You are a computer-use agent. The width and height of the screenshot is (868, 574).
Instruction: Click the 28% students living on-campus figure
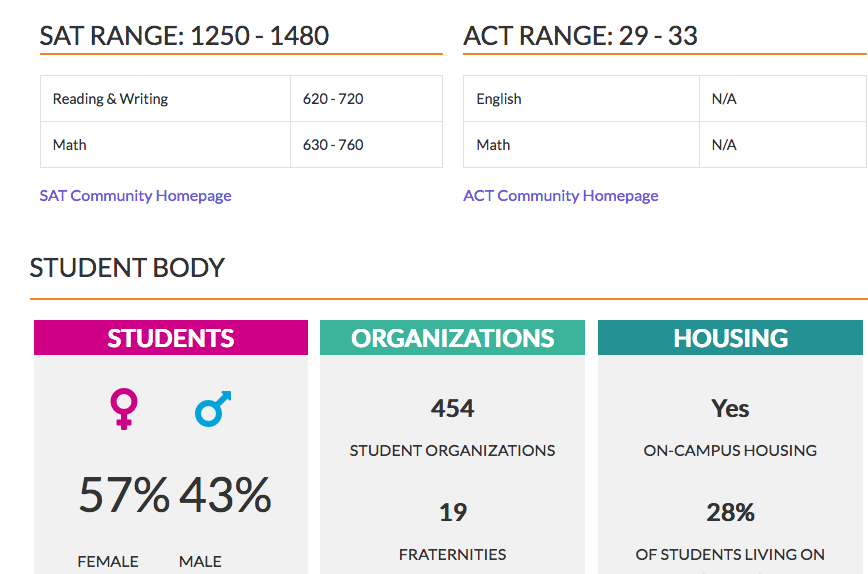[x=730, y=513]
